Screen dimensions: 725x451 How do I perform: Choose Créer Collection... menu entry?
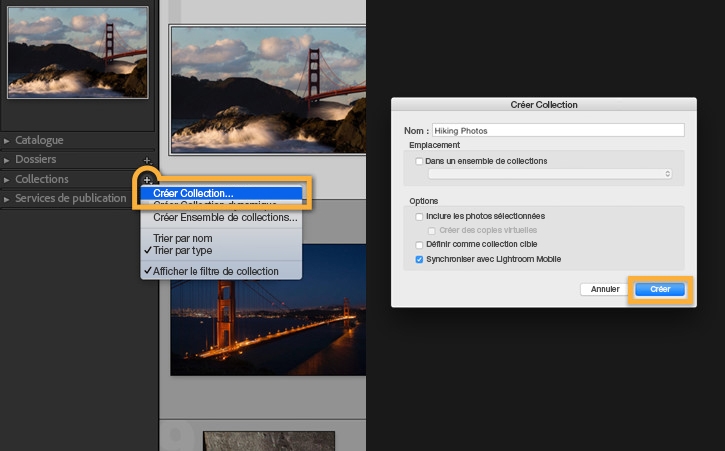click(221, 193)
